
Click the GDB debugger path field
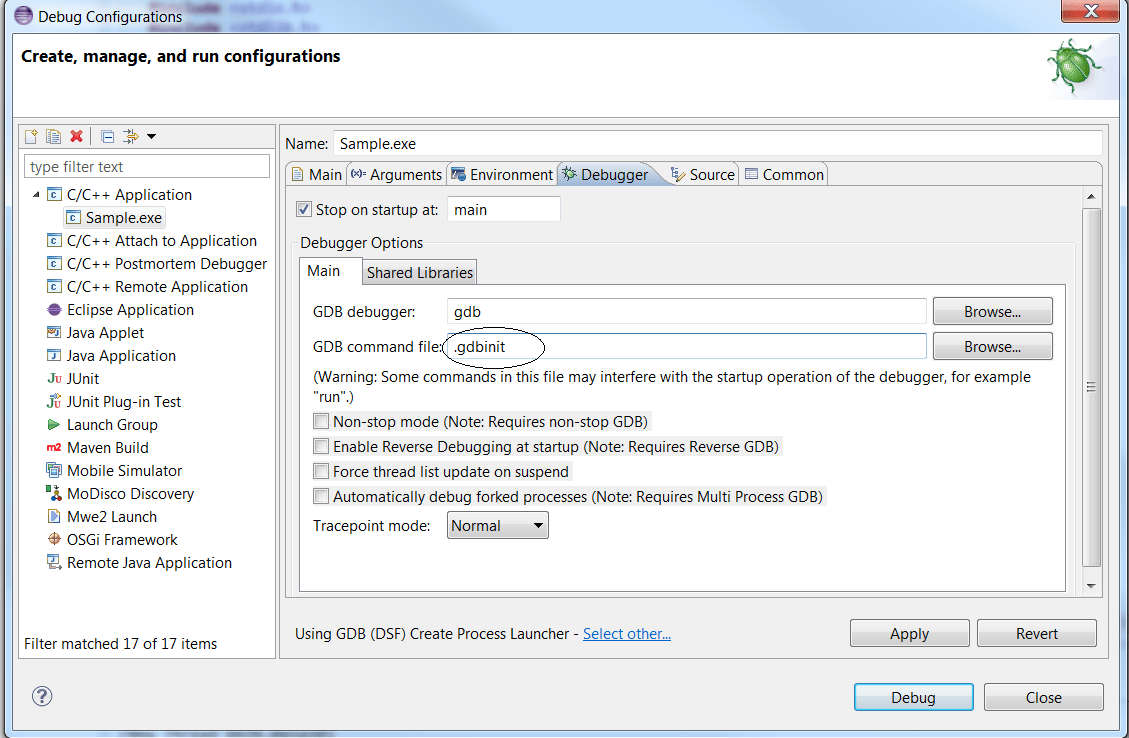click(687, 312)
